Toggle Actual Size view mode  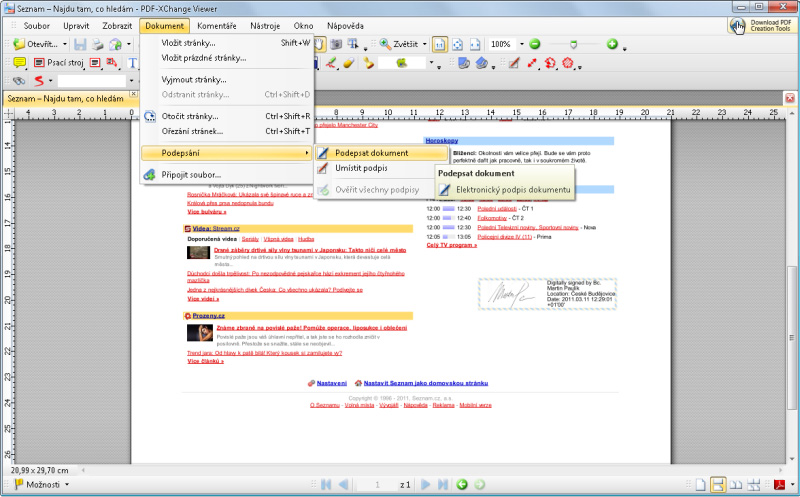pos(439,44)
